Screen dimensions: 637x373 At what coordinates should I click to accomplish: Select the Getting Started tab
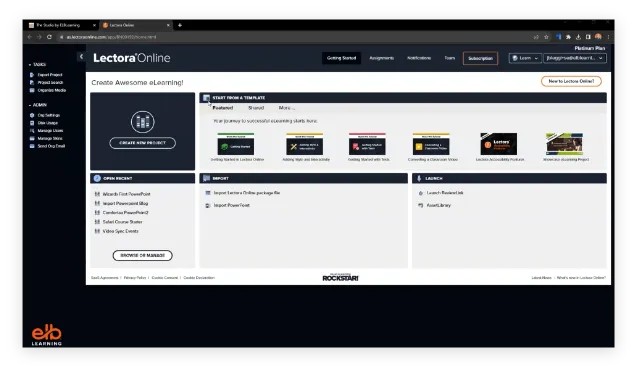341,58
